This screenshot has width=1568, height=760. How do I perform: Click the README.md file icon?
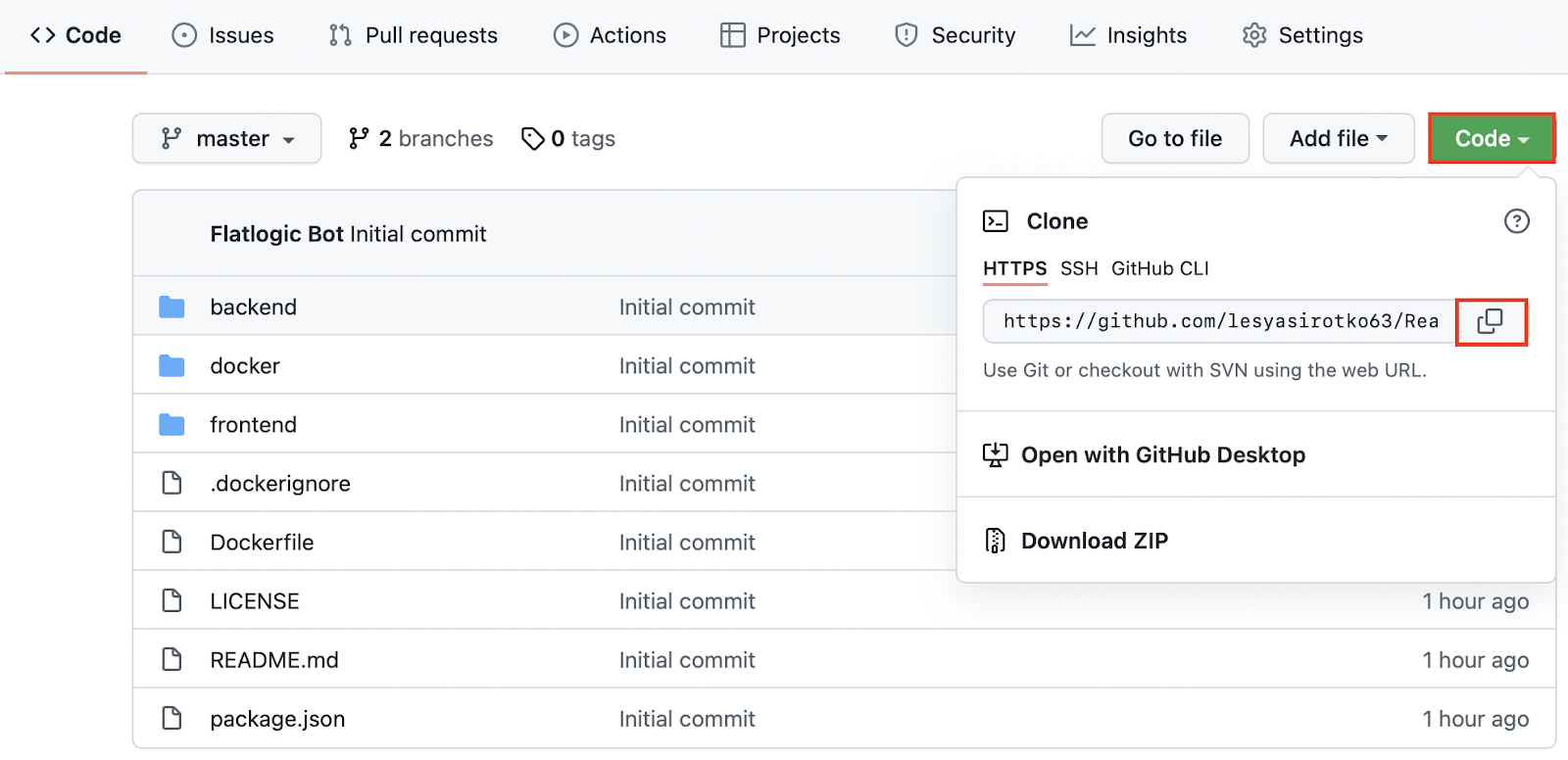click(x=171, y=659)
